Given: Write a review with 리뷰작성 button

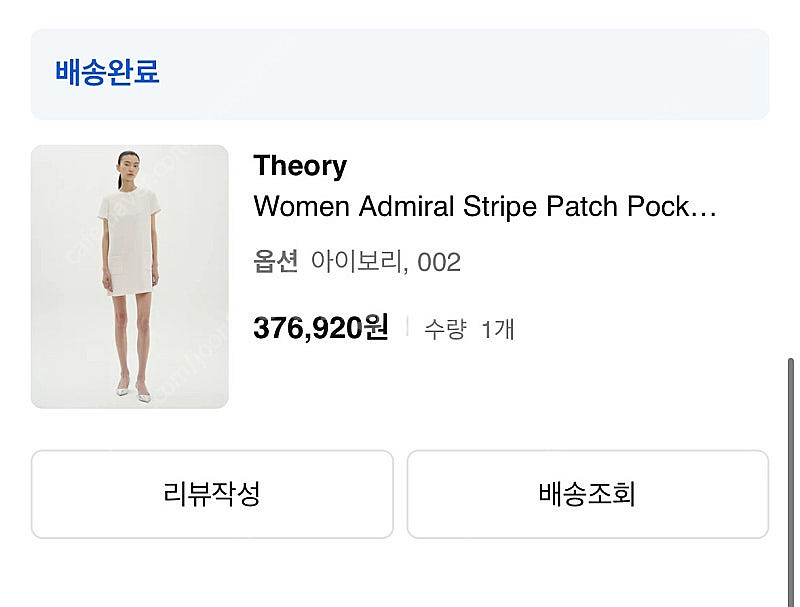Looking at the screenshot, I should pyautogui.click(x=212, y=494).
